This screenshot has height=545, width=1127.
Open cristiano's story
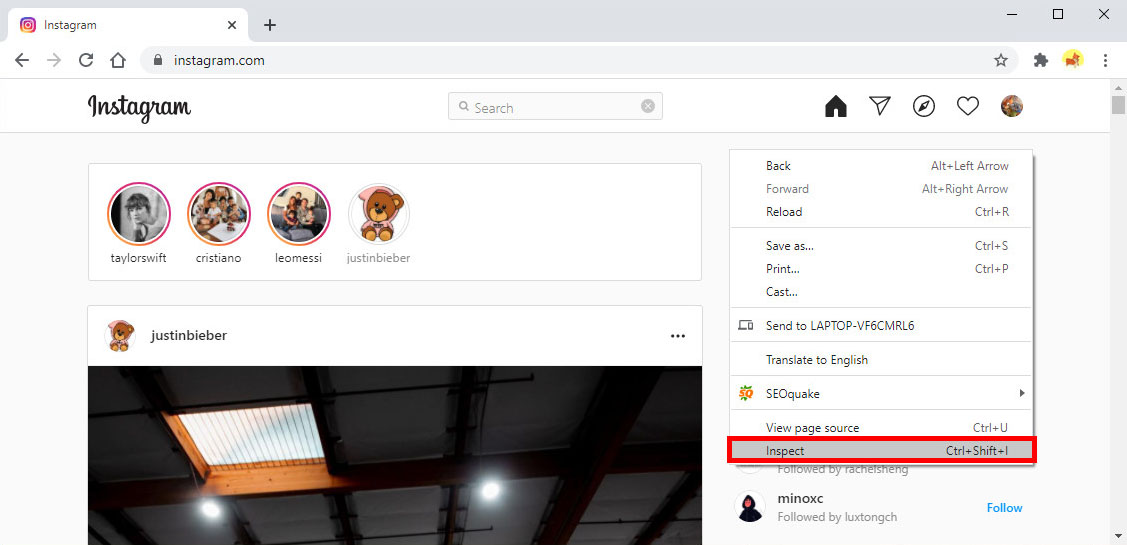tap(218, 214)
